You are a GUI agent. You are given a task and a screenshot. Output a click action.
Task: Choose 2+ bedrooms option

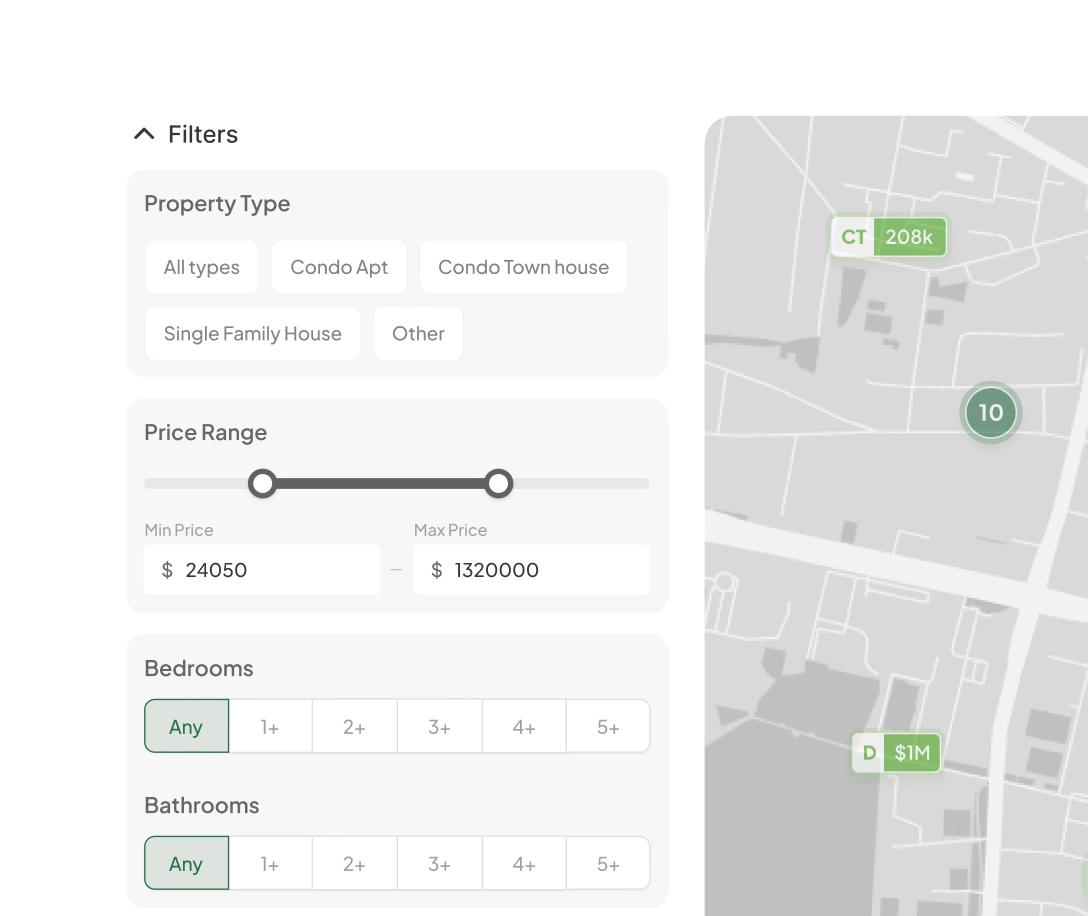[x=354, y=727]
